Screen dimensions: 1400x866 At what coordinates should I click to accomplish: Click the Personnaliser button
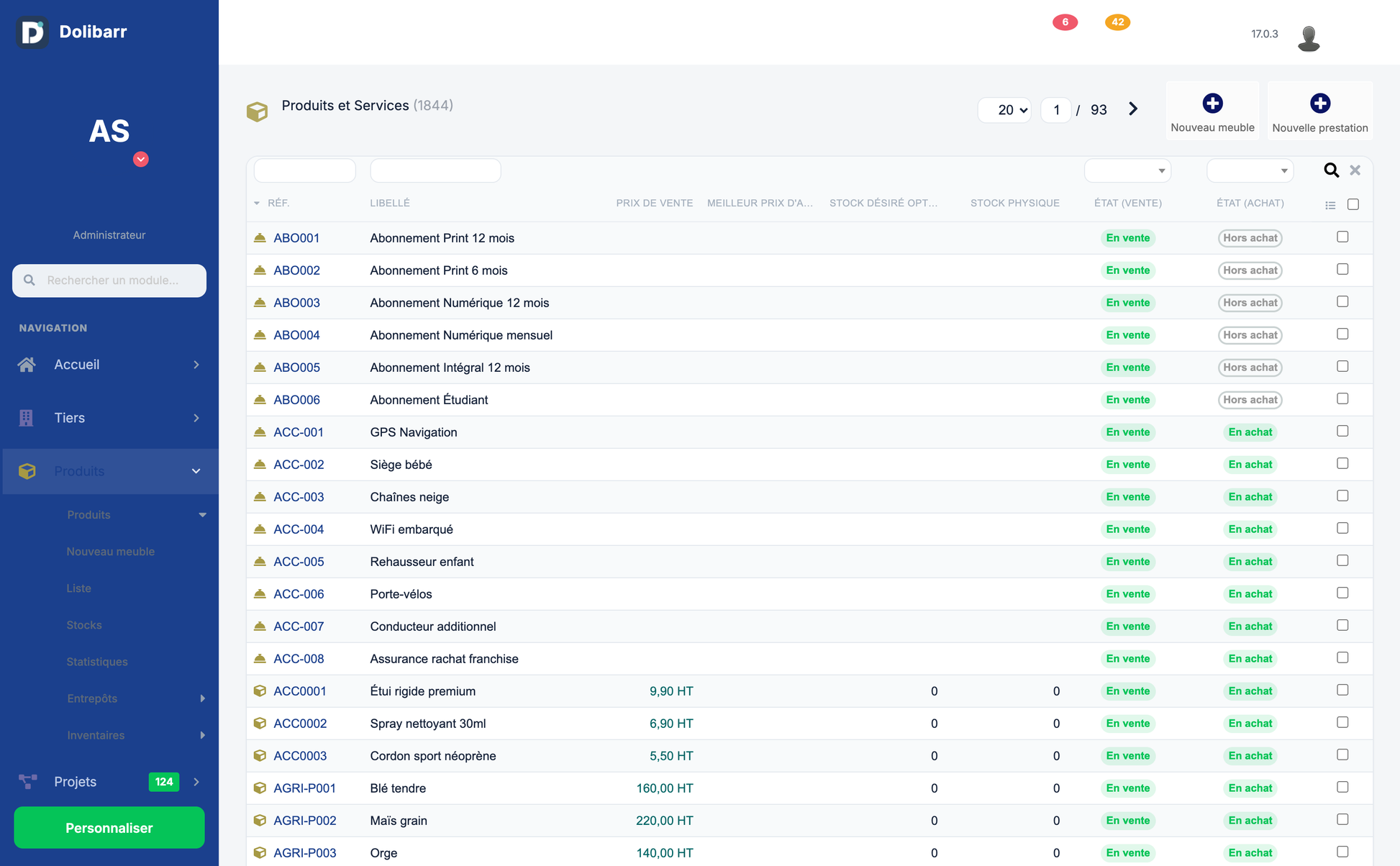pos(109,828)
